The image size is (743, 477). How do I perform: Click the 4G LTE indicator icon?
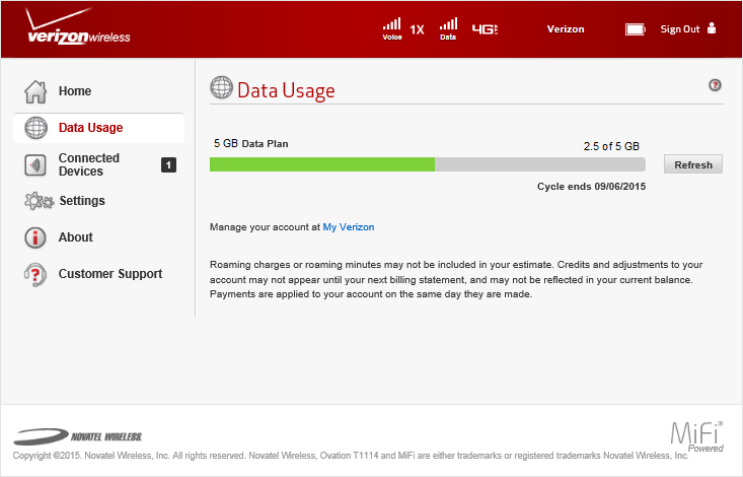tap(485, 29)
